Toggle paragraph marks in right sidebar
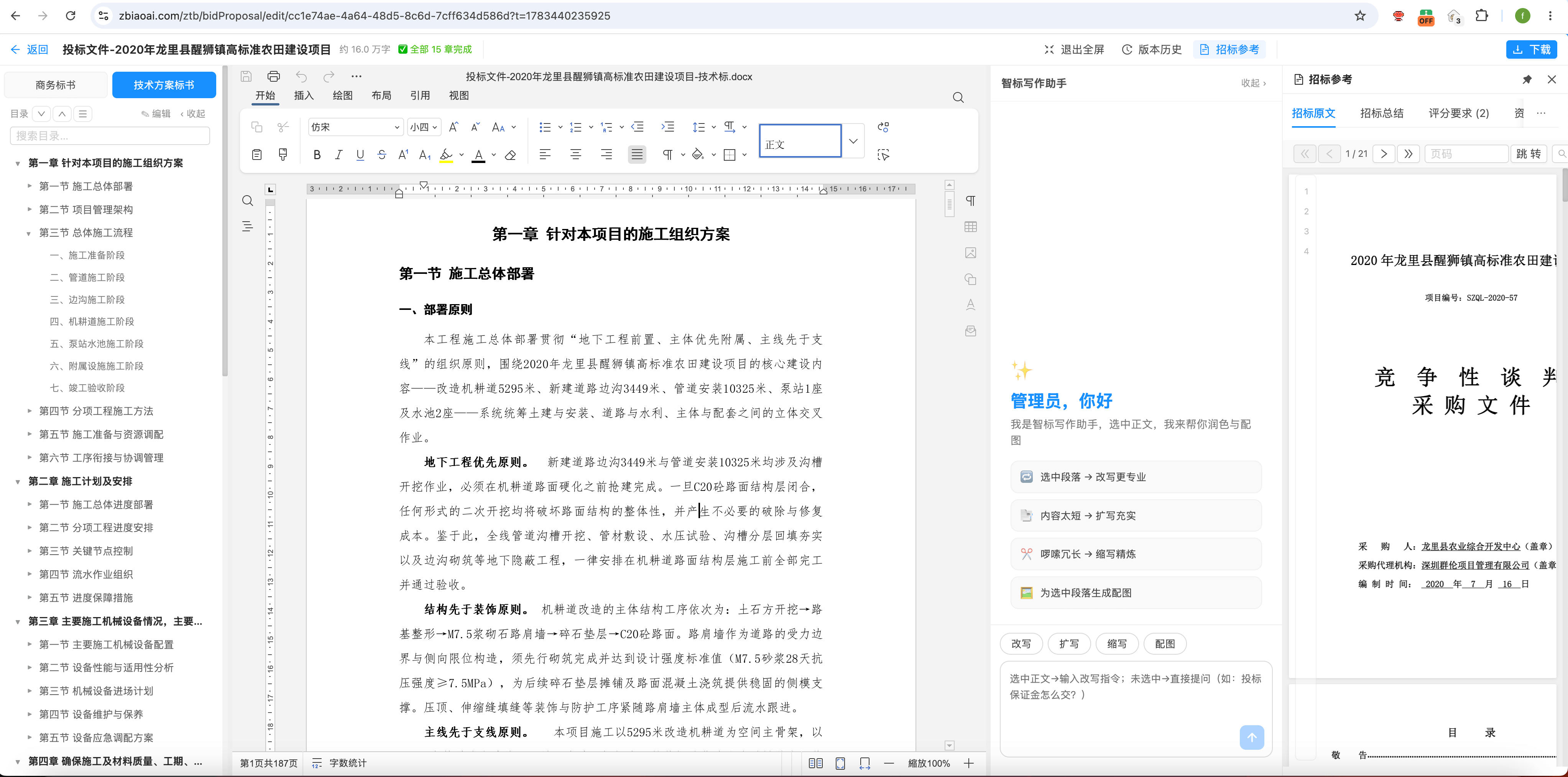This screenshot has height=777, width=1568. tap(971, 200)
